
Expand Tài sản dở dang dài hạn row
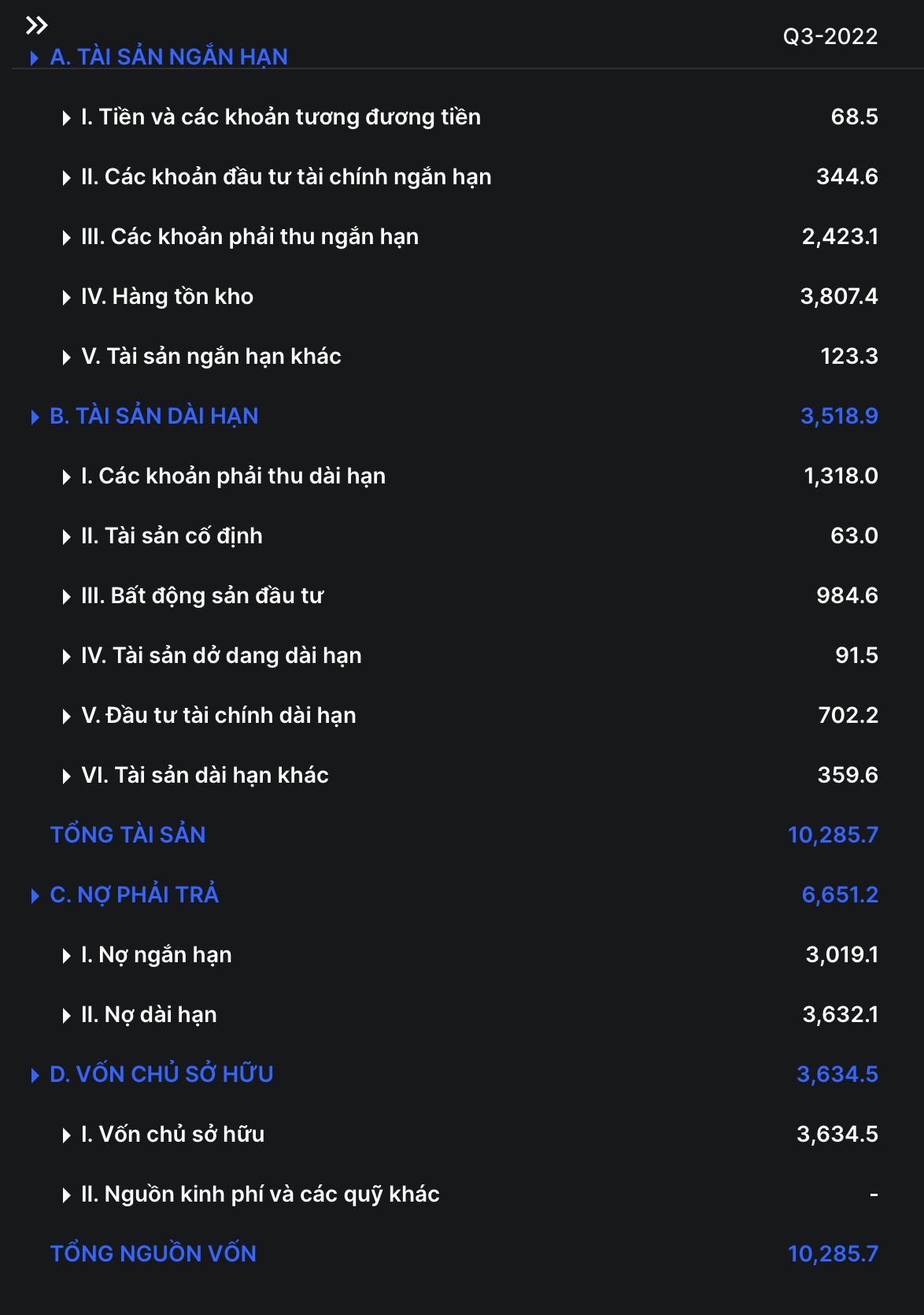click(x=66, y=657)
